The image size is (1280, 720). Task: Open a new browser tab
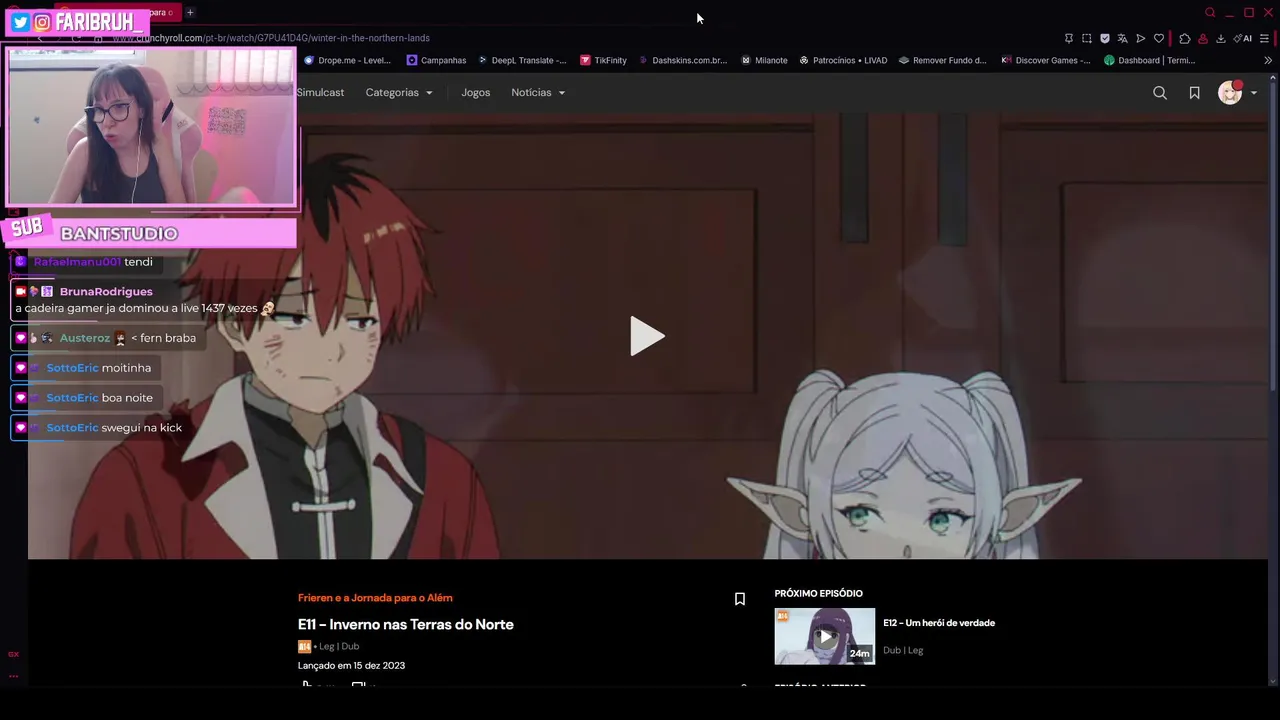point(190,12)
